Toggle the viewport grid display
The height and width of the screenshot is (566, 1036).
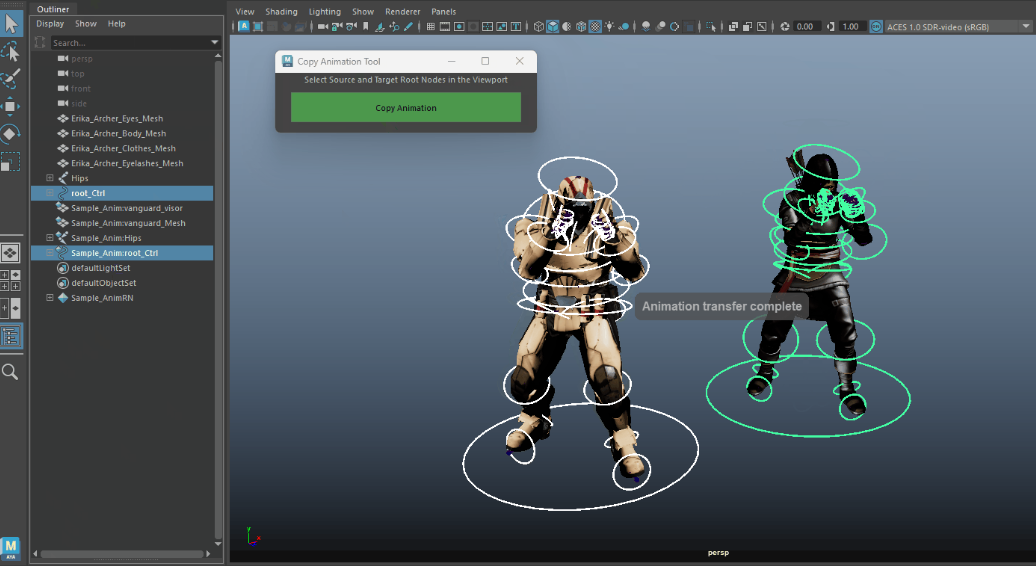[431, 26]
